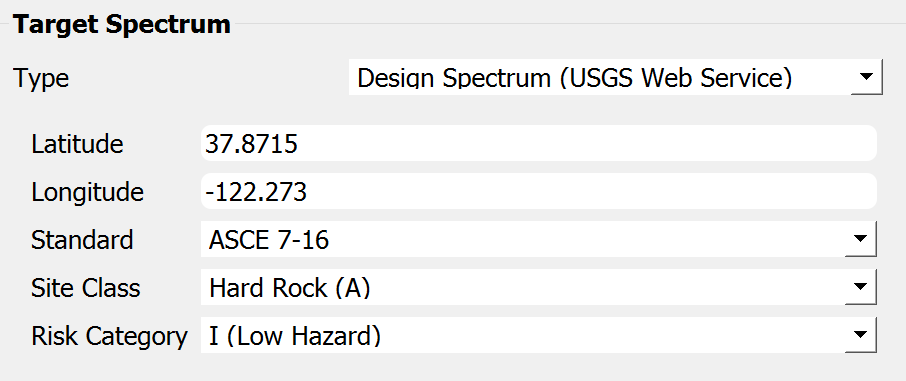Select the ASCE 7-16 combo box text
The height and width of the screenshot is (381, 906).
pyautogui.click(x=269, y=239)
